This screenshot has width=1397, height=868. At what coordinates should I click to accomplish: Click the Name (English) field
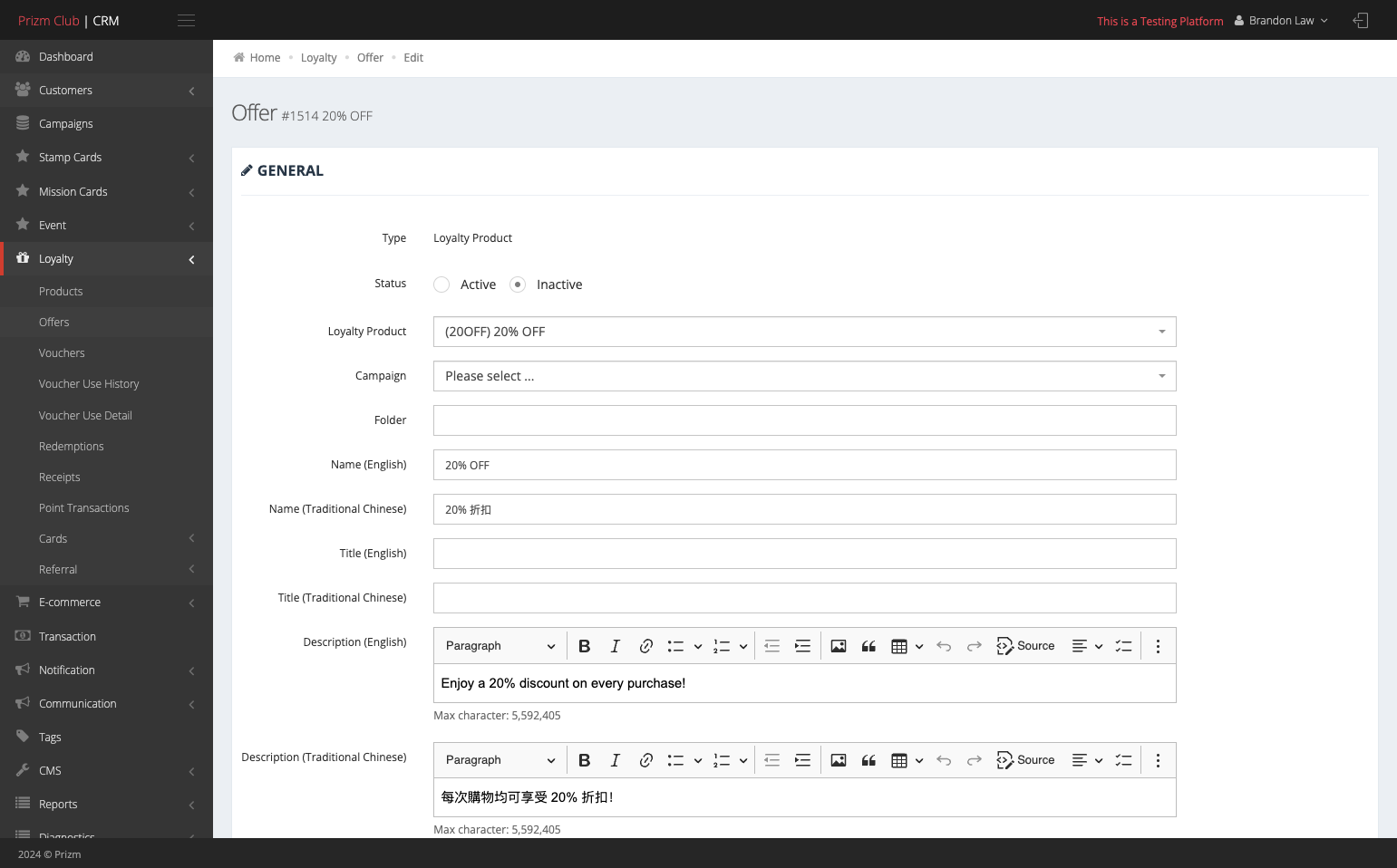(805, 465)
